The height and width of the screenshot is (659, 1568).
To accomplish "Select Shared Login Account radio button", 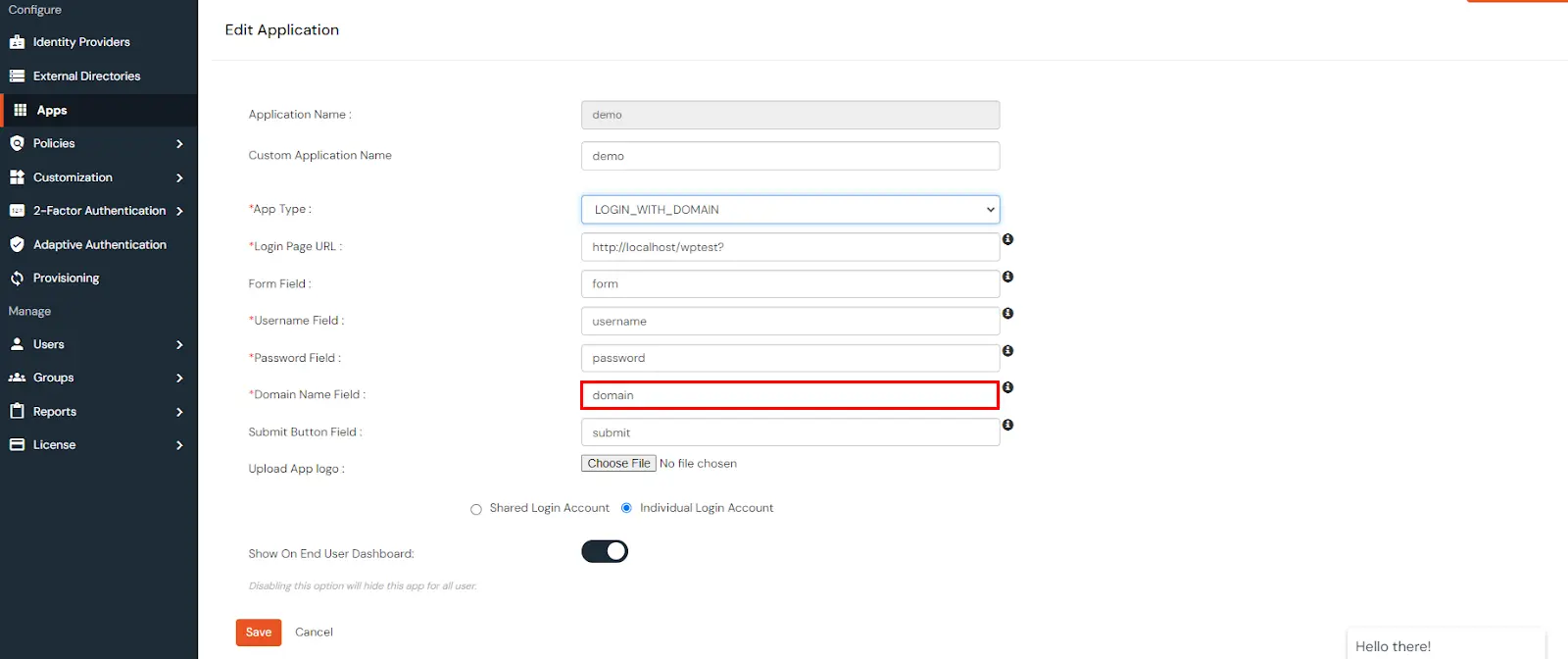I will tap(476, 509).
